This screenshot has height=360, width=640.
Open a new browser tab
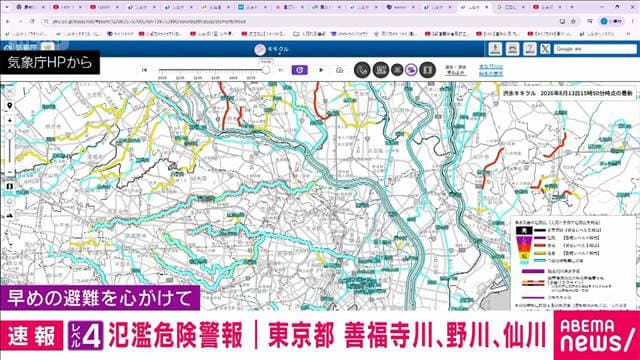coord(572,7)
